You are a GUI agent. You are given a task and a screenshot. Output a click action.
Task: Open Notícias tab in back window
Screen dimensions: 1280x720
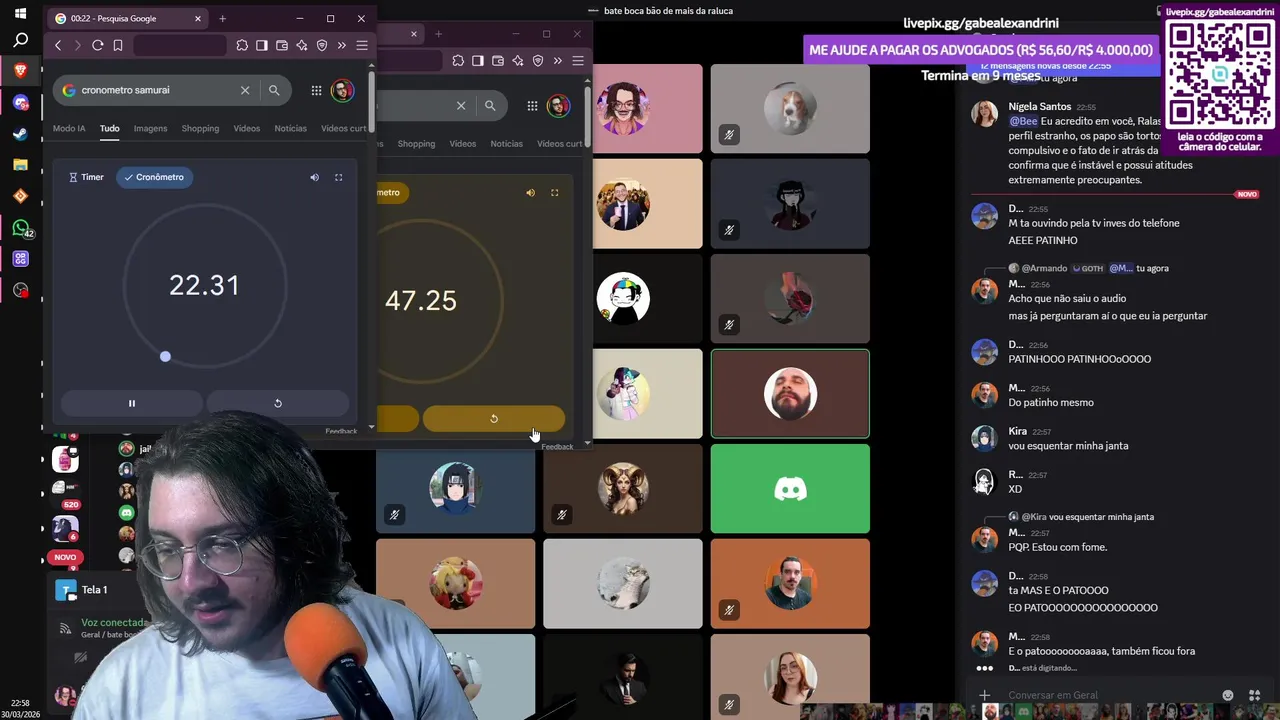[x=506, y=144]
